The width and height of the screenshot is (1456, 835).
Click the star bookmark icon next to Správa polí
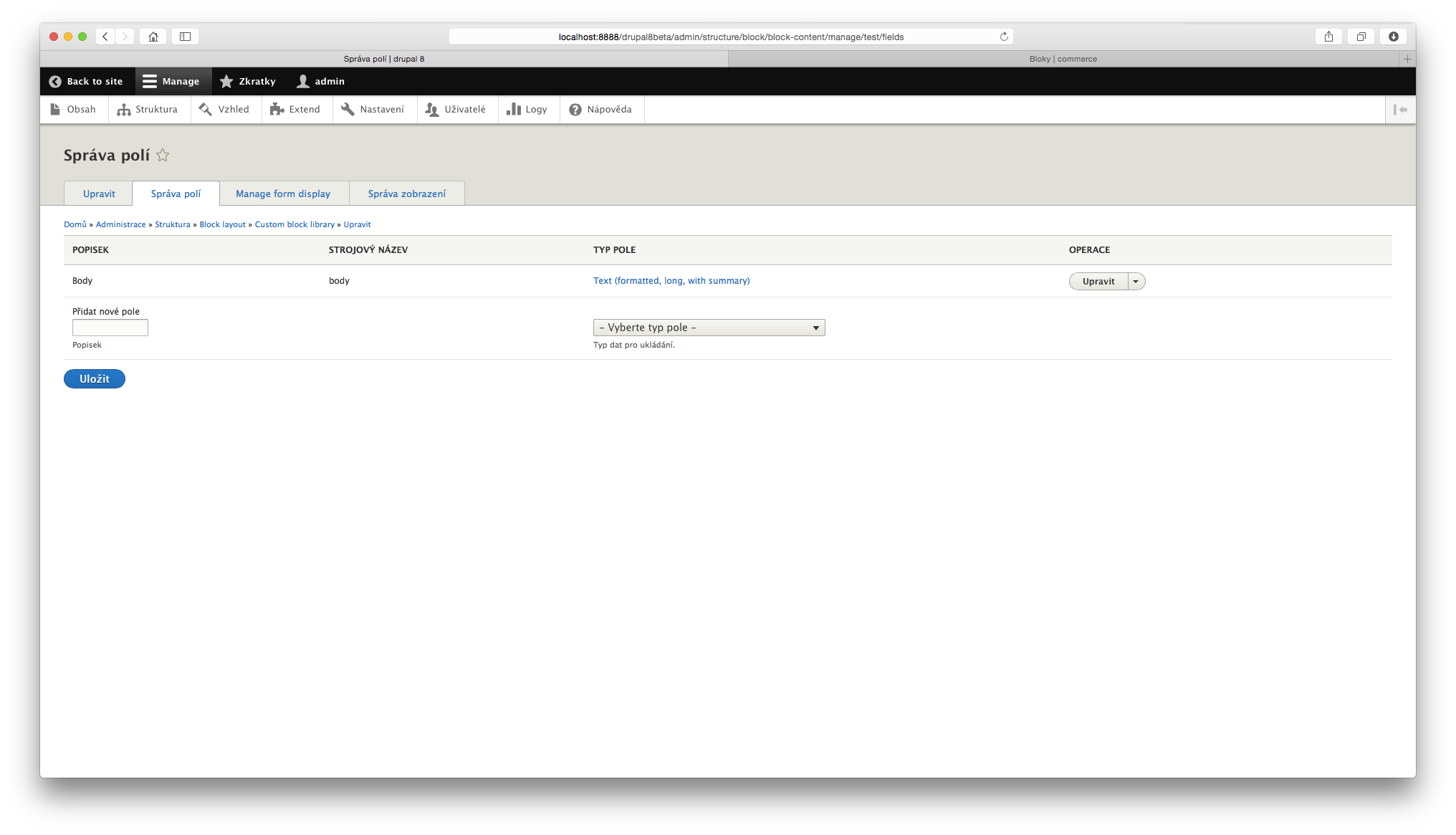coord(161,155)
